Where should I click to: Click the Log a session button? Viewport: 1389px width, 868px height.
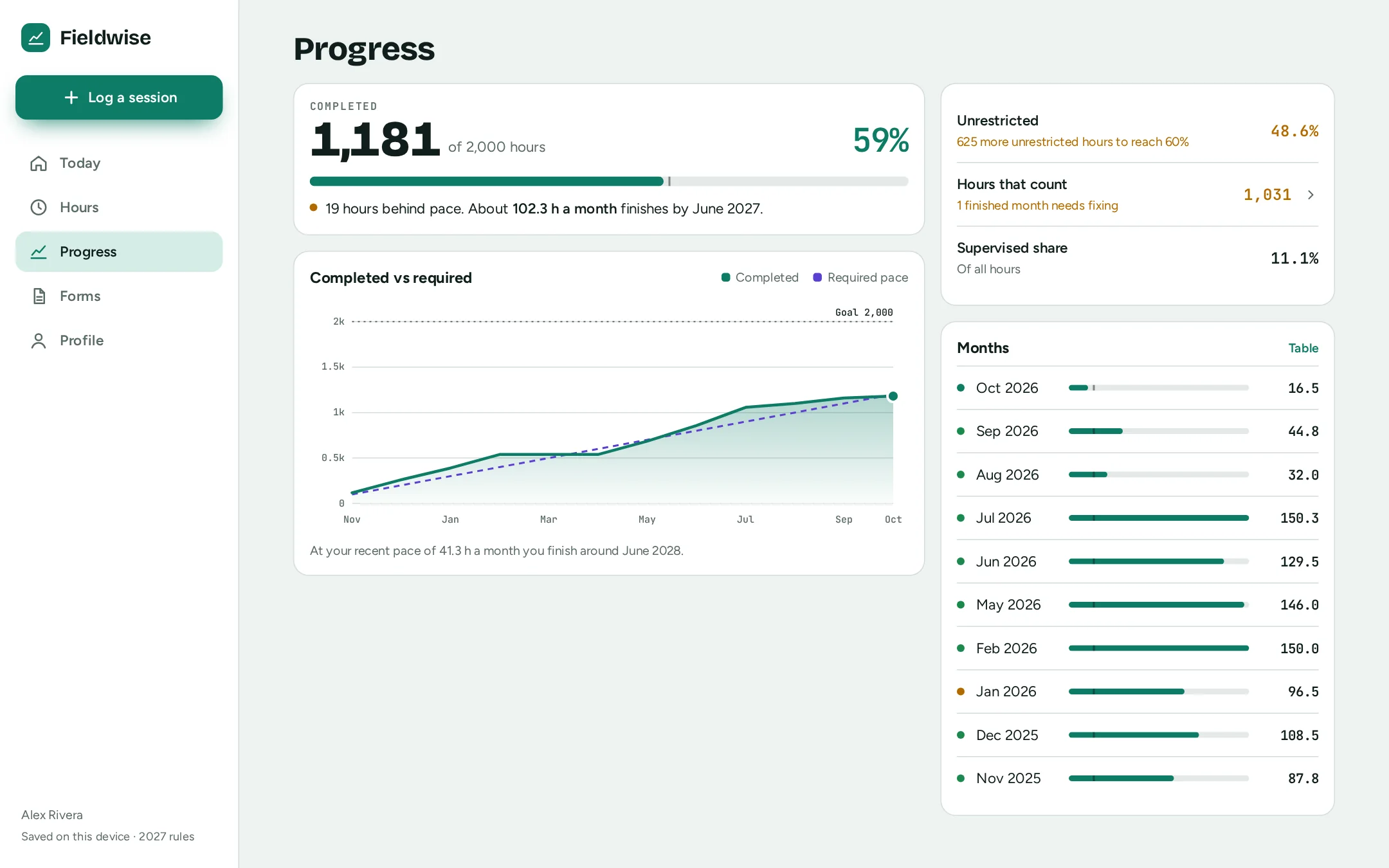(119, 98)
